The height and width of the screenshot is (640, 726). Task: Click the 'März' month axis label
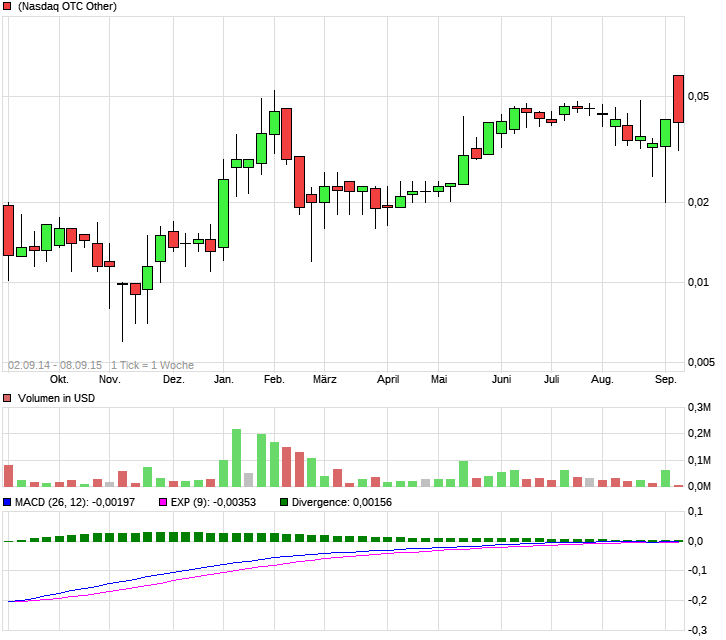point(325,380)
